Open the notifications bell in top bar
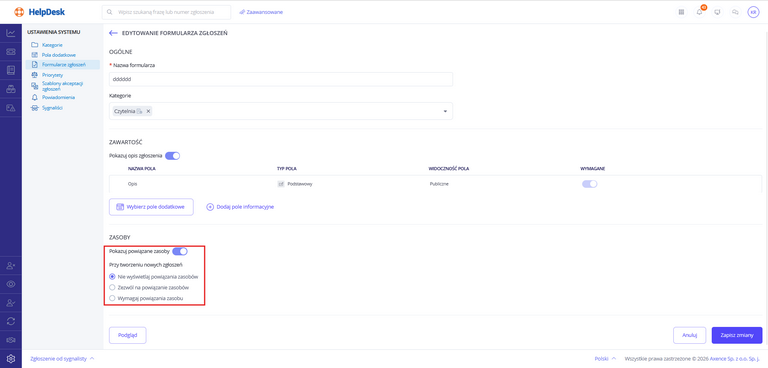 click(699, 12)
